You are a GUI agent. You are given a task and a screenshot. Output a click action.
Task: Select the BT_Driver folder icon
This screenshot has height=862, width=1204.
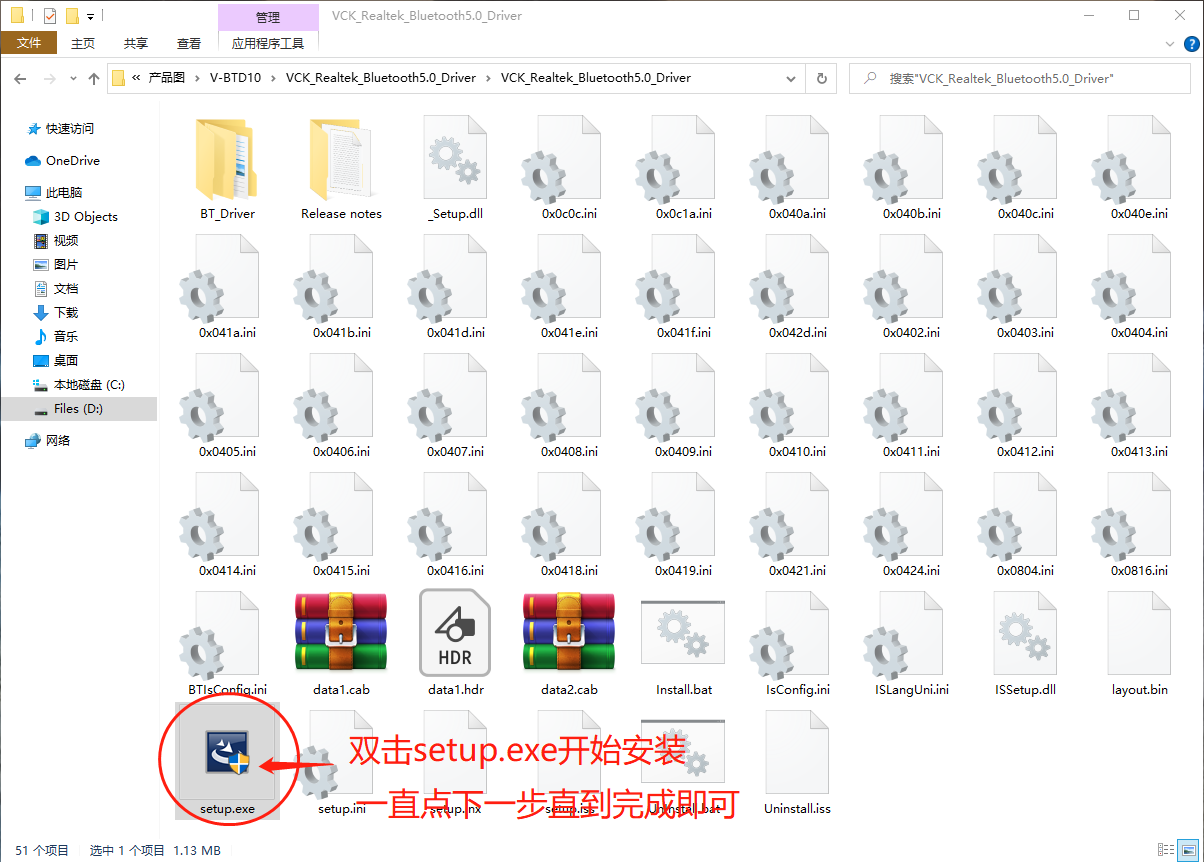point(227,159)
